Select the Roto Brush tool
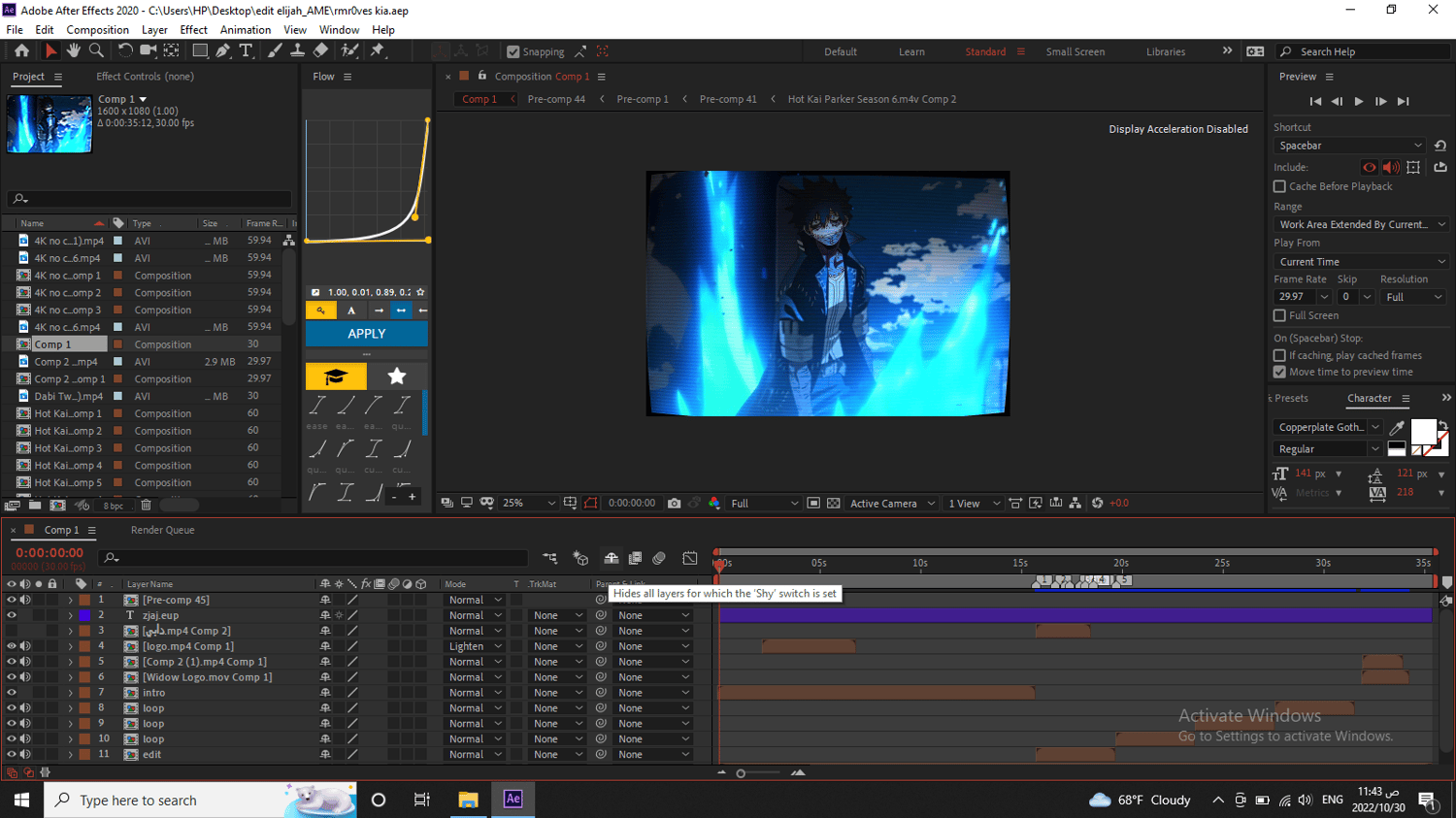 coord(349,50)
